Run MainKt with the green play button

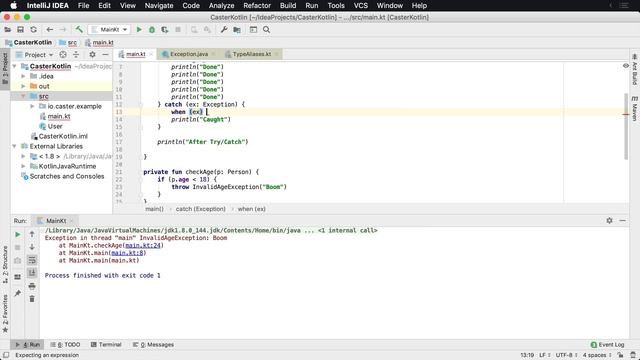[x=139, y=29]
